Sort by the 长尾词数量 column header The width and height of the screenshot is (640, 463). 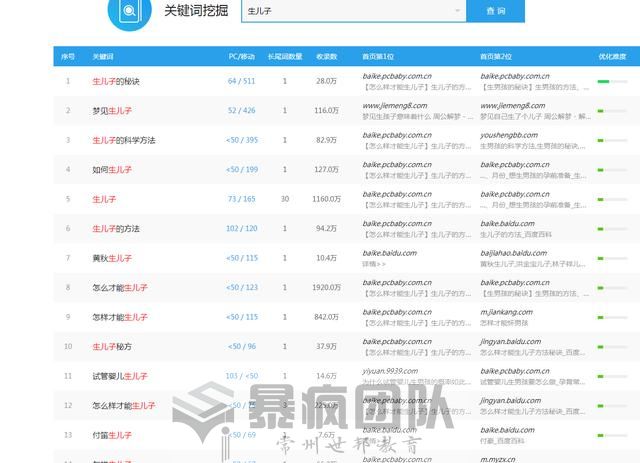tap(285, 56)
